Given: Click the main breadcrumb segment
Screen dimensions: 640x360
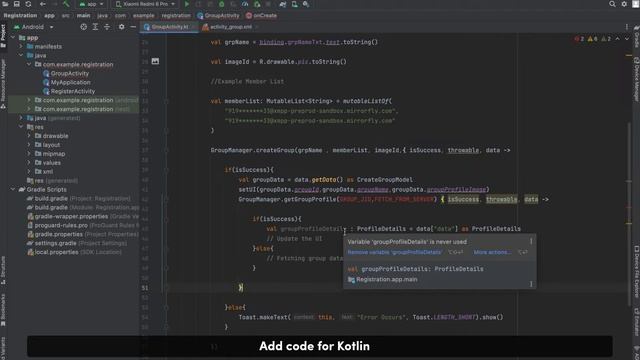Looking at the screenshot, I should pos(83,16).
